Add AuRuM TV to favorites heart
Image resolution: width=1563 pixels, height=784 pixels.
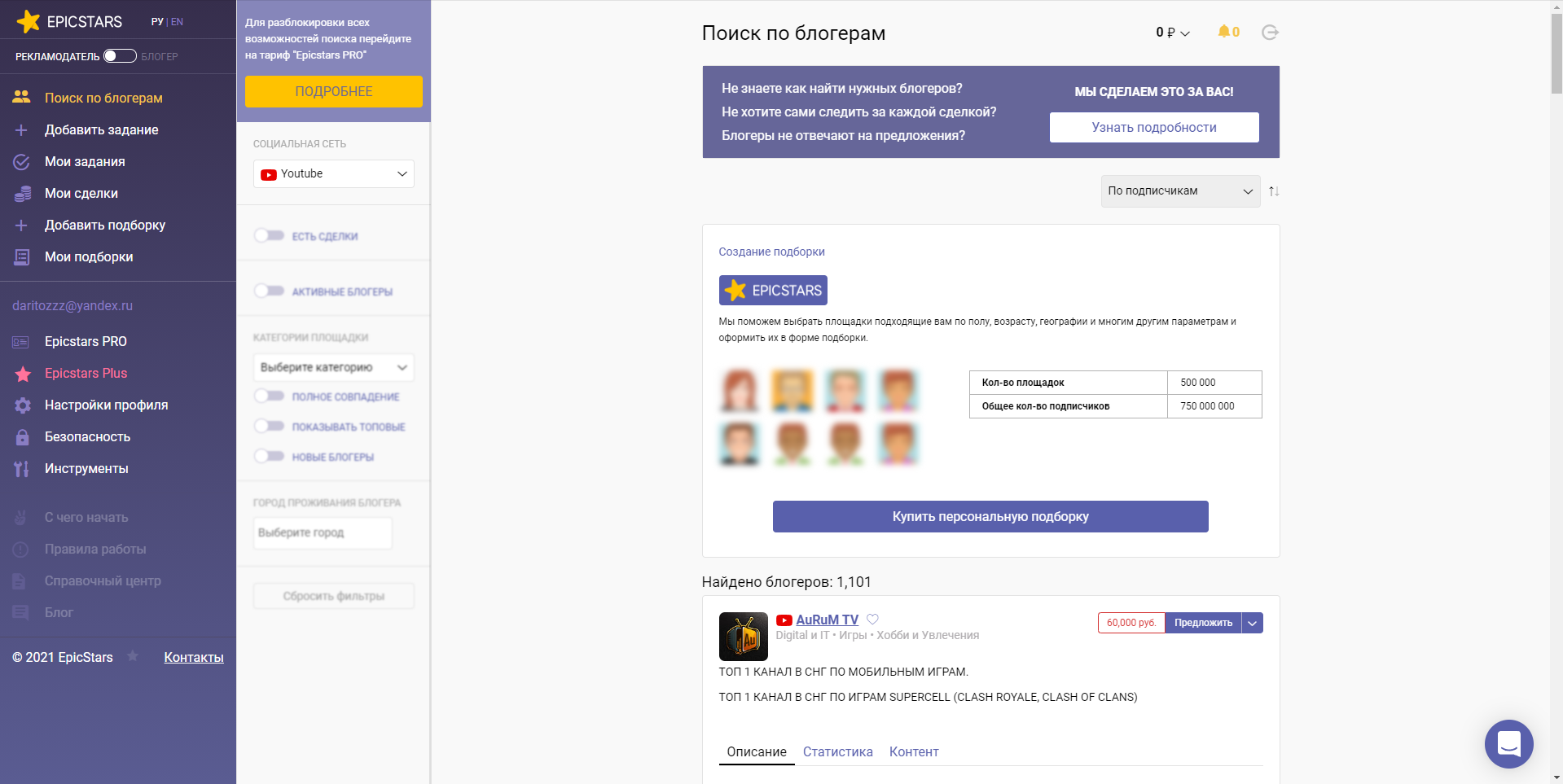(x=872, y=620)
